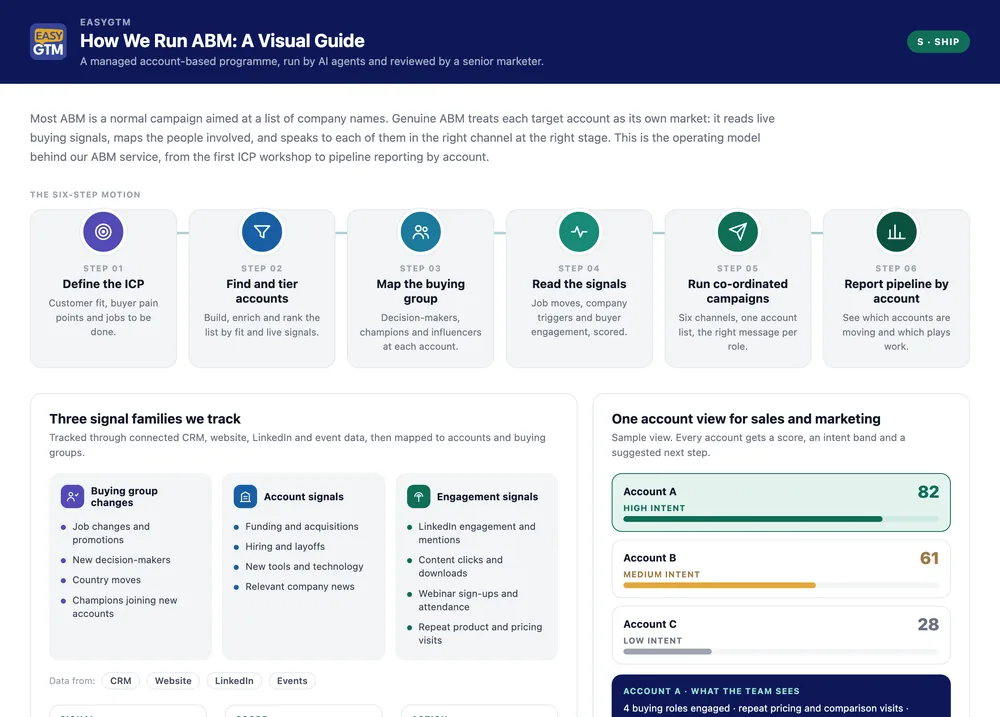Click 'LinkedIn engagement and mentions' bullet
Viewport: 1000px width, 717px height.
pyautogui.click(x=477, y=533)
